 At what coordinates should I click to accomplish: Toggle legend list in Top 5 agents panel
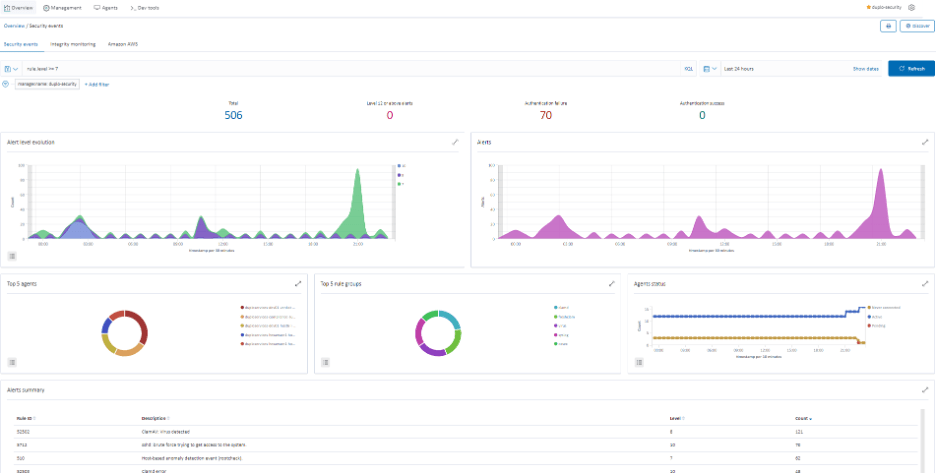pos(12,362)
